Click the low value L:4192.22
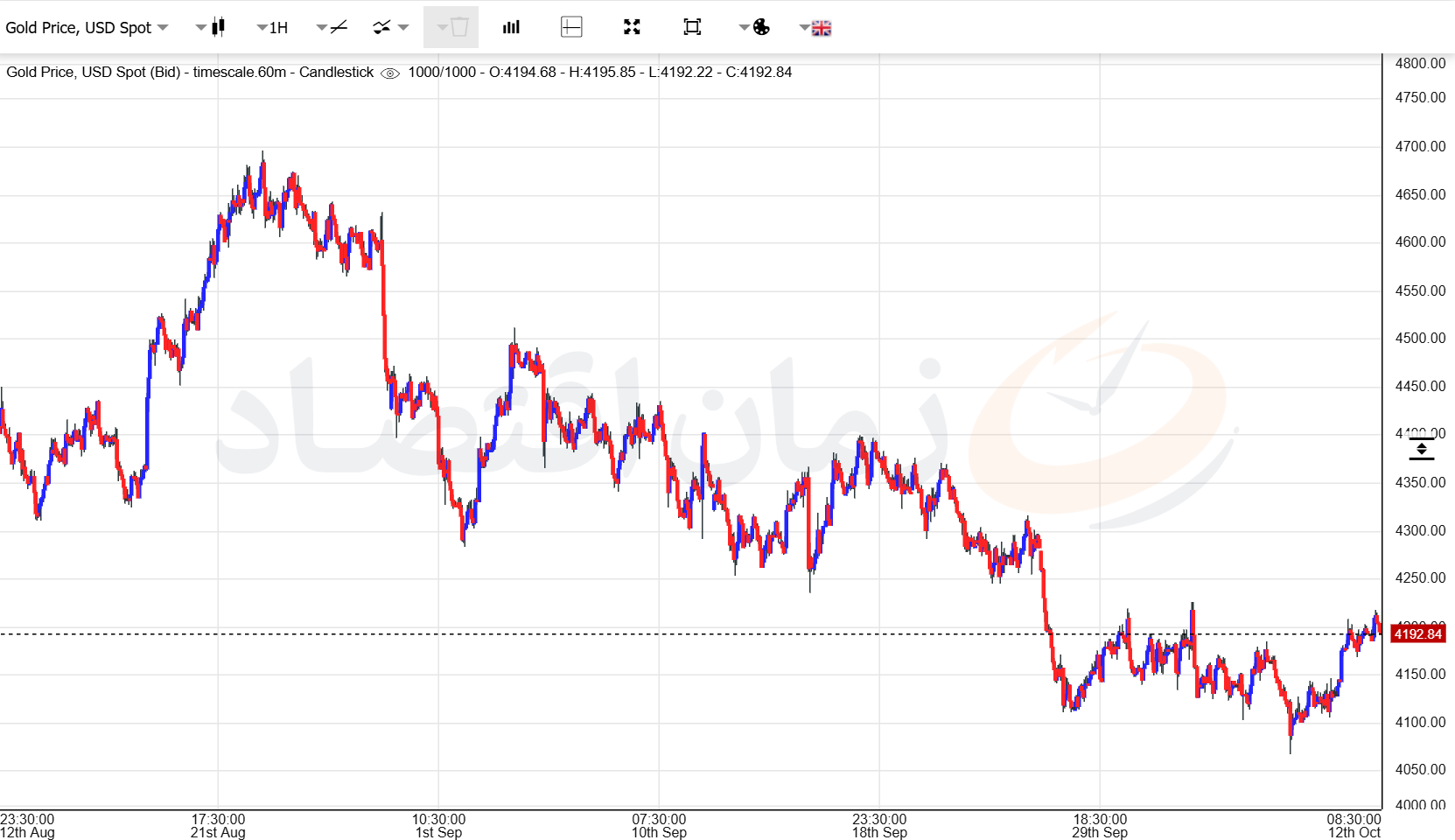This screenshot has width=1455, height=840. 681,72
